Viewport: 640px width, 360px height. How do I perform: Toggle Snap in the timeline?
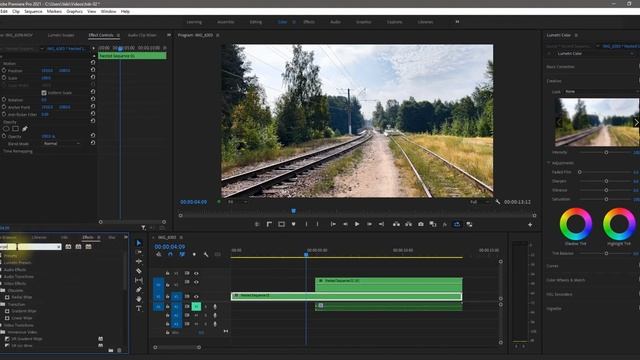click(x=170, y=254)
